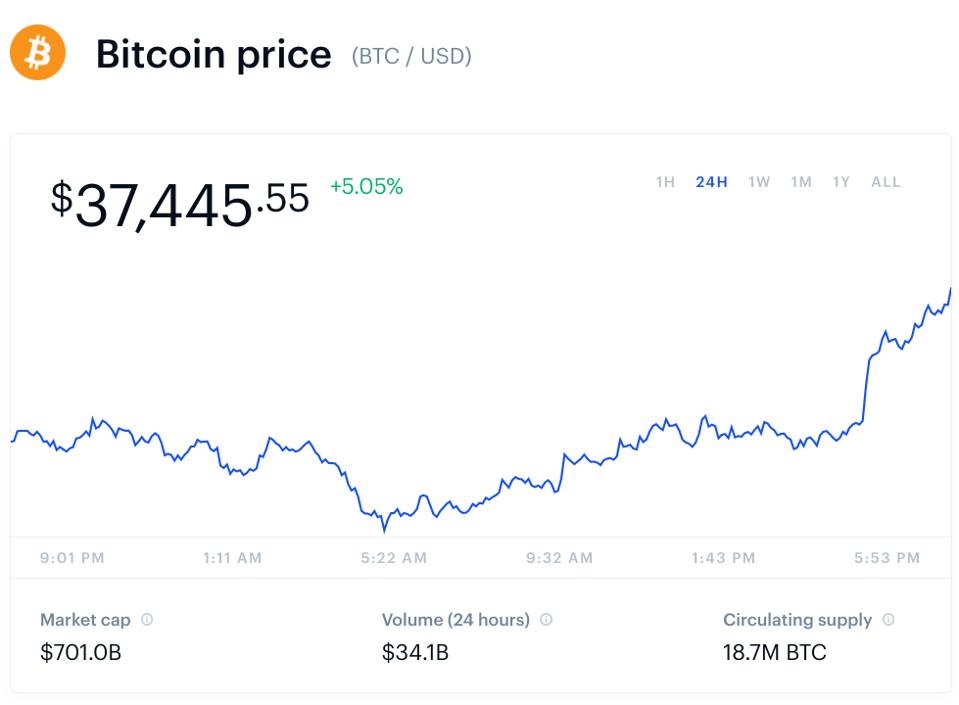The image size is (959, 705).
Task: Select the 1H time range
Action: point(665,182)
